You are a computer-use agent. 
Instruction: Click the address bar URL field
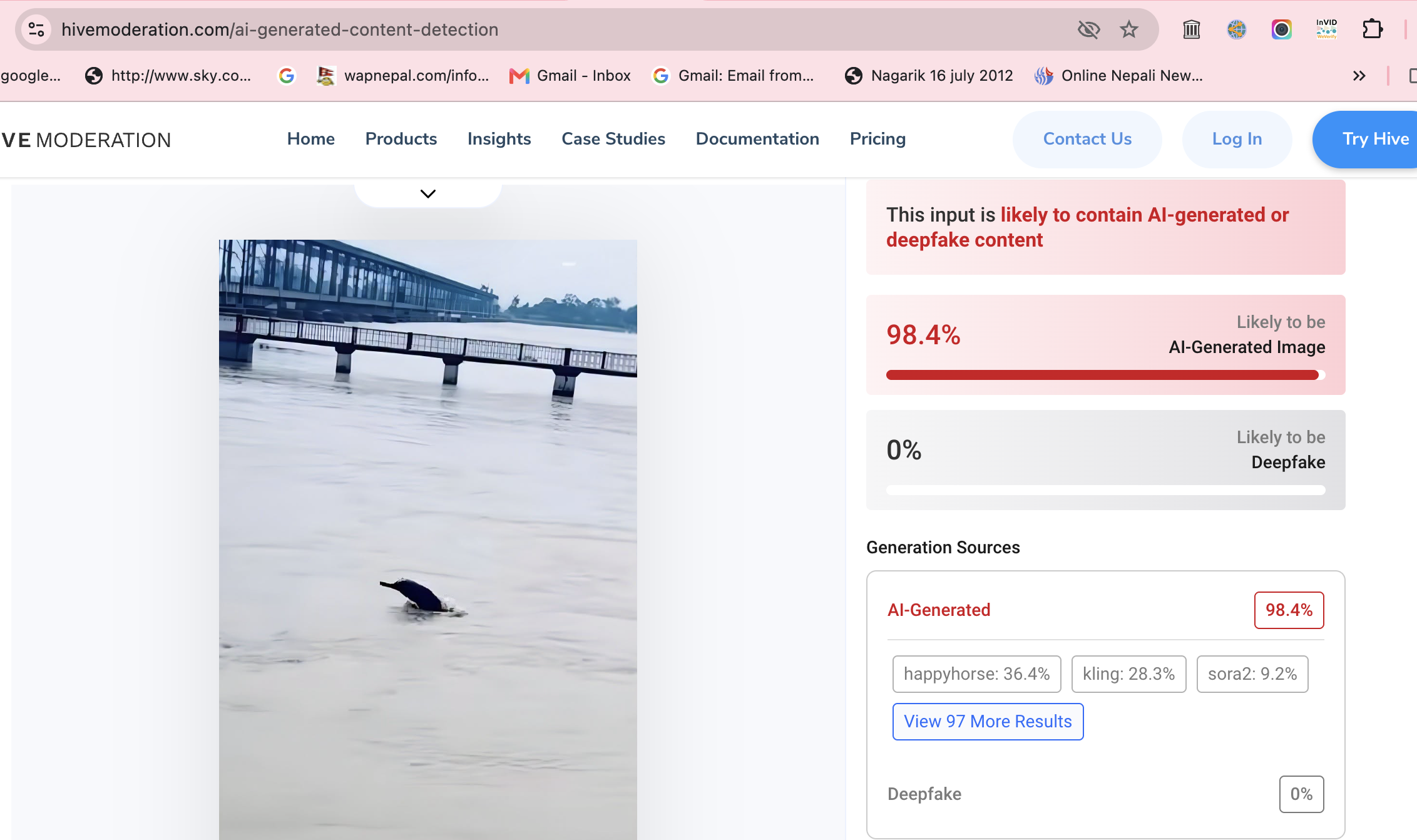click(x=563, y=29)
